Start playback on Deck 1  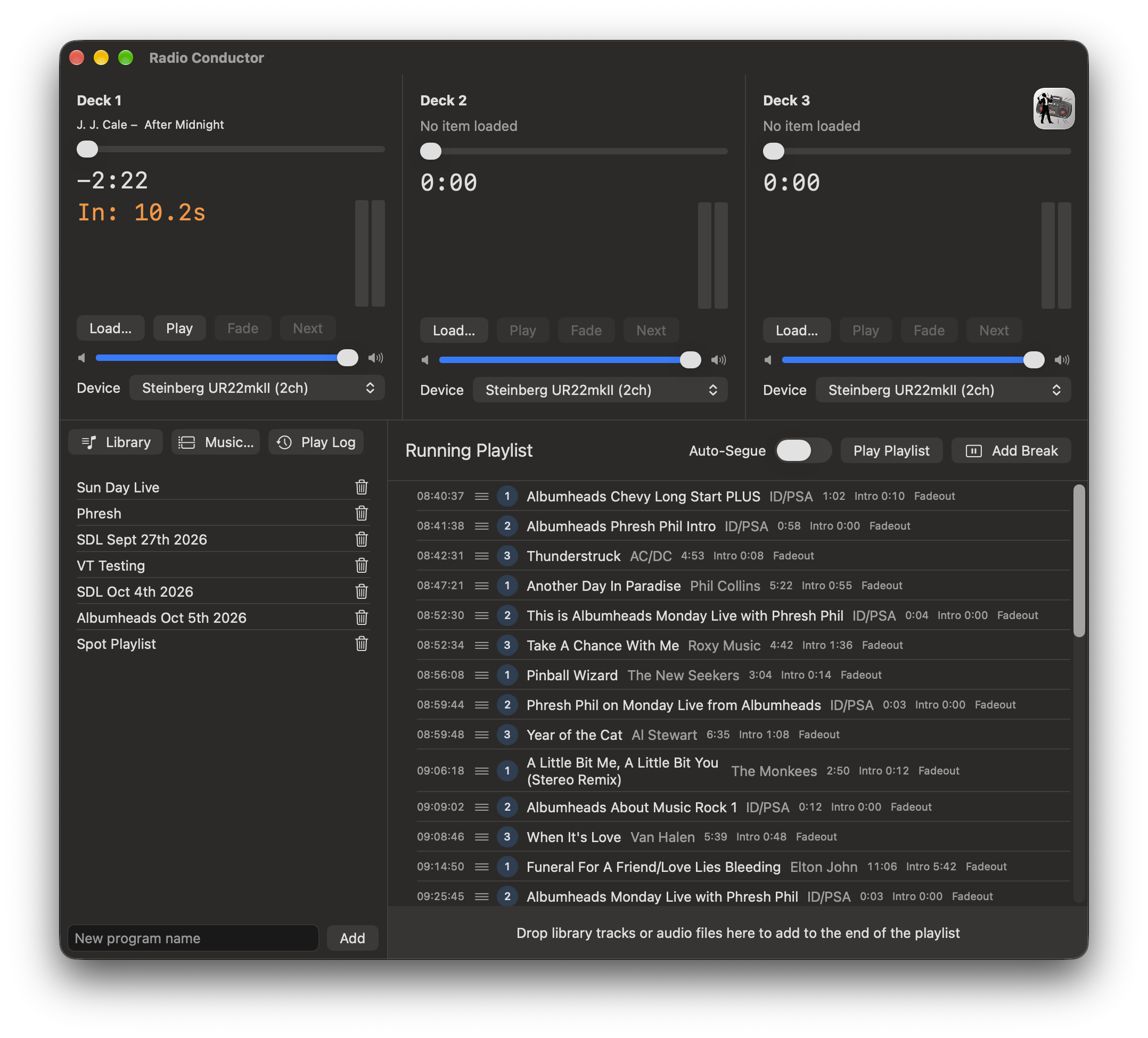point(179,328)
